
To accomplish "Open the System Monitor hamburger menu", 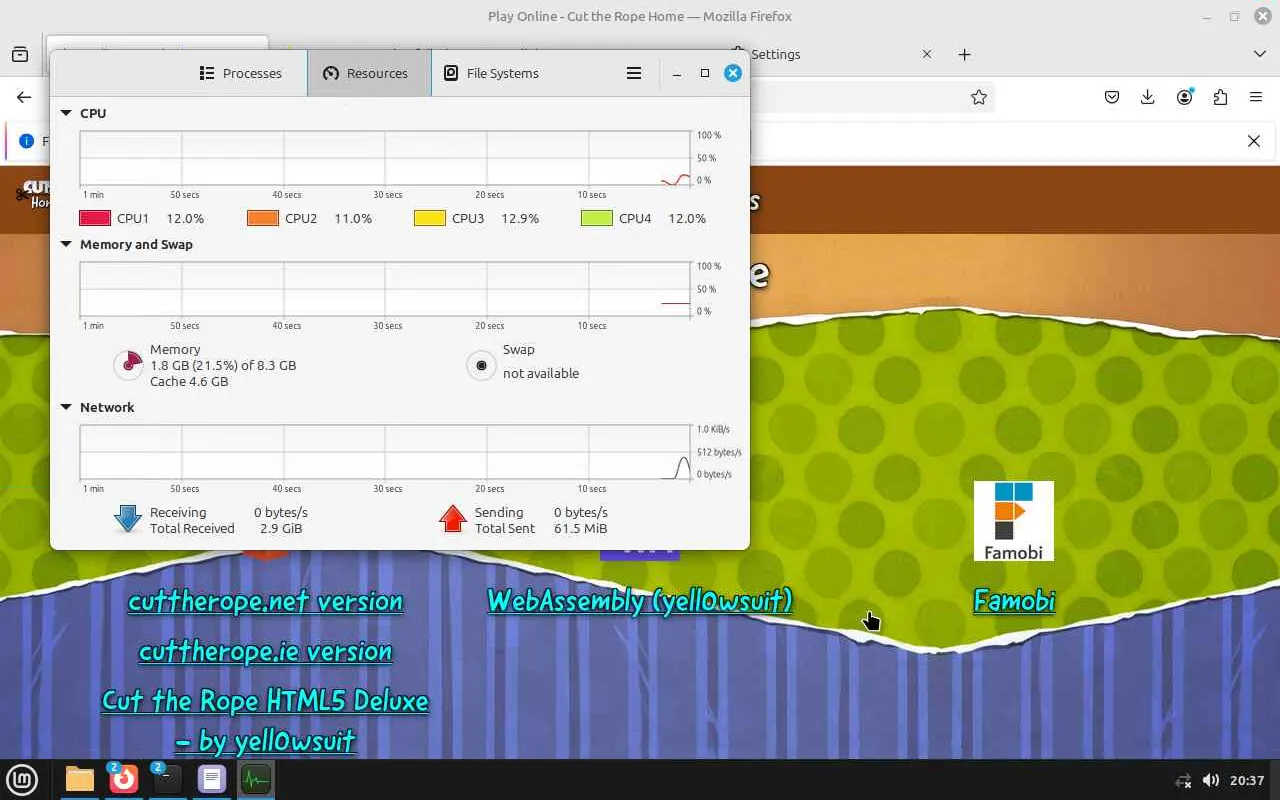I will [x=634, y=73].
